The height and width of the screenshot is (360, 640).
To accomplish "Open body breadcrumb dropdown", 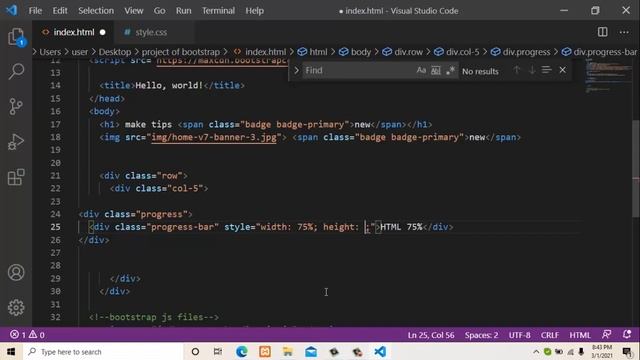I will 360,52.
